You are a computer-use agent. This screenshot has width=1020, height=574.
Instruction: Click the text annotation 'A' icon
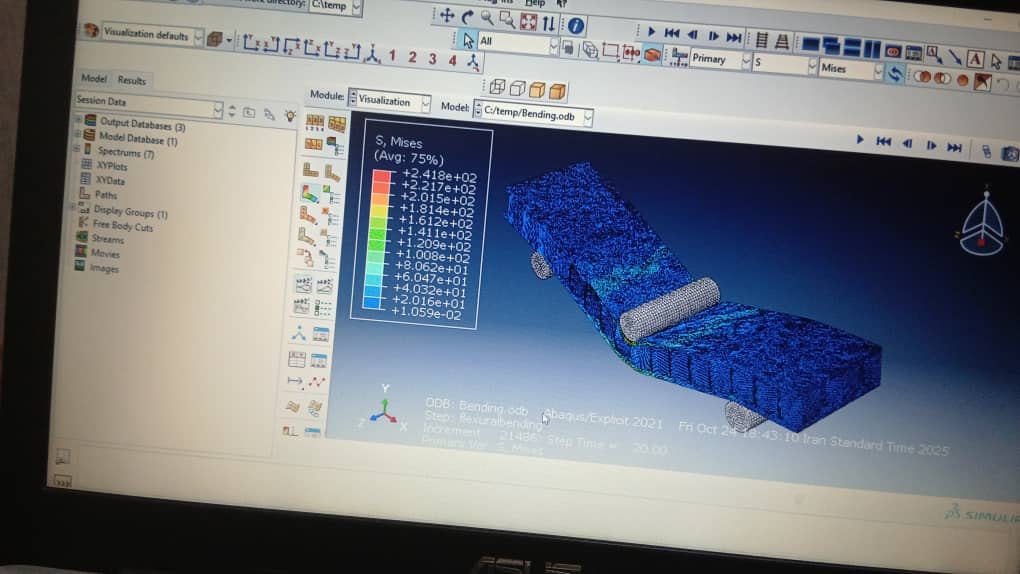pos(975,59)
